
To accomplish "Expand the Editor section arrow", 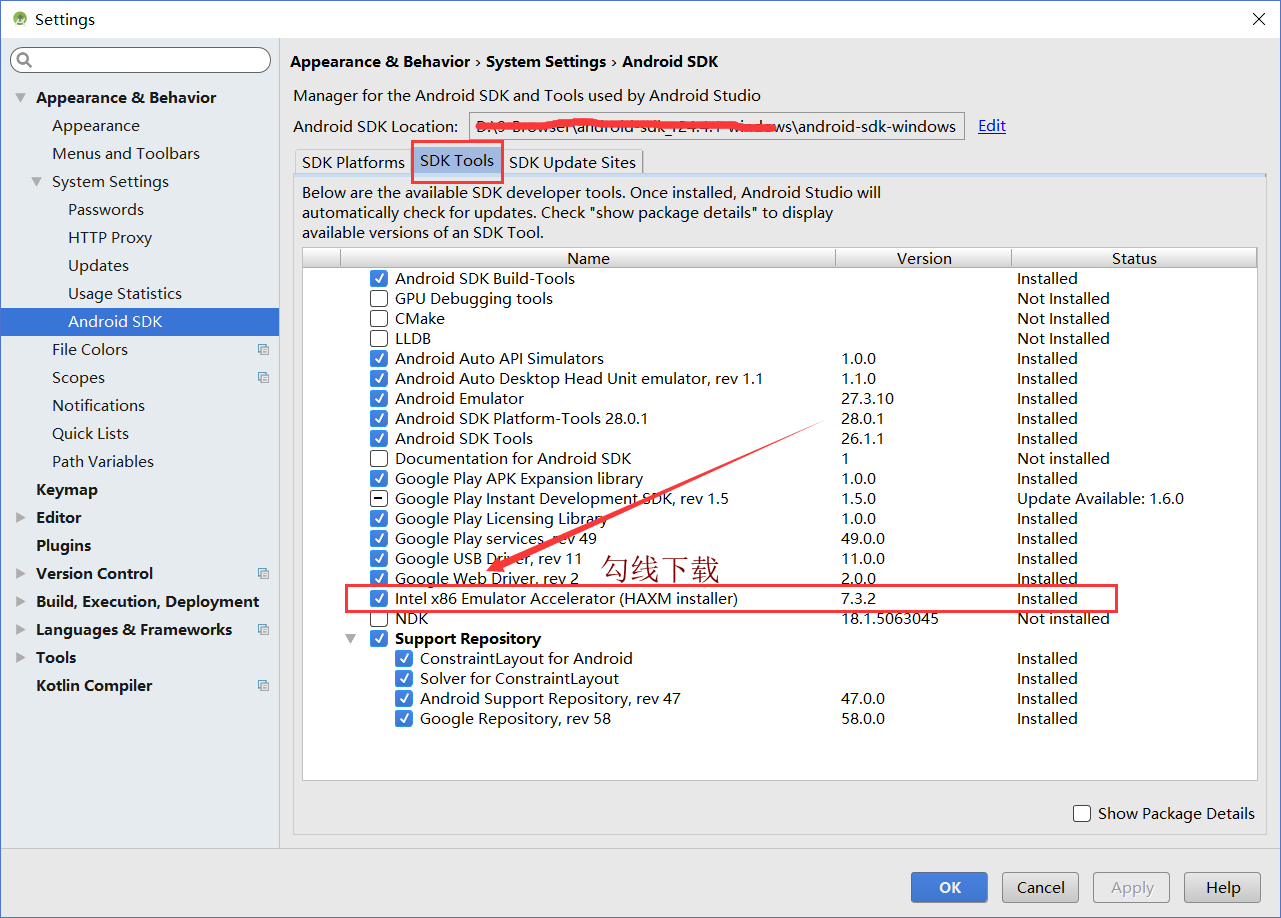I will point(21,518).
